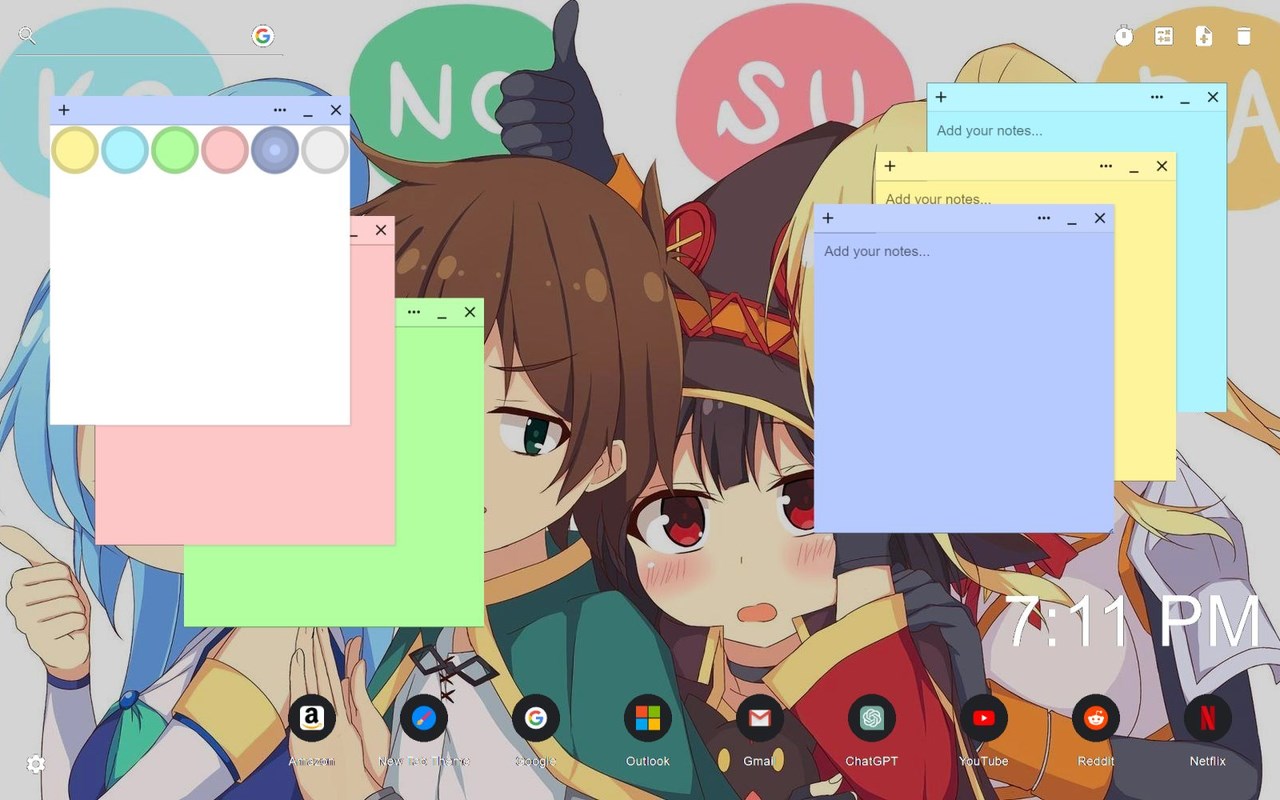The image size is (1280, 800).
Task: Choose the periwinkle blue color swatch
Action: [275, 150]
